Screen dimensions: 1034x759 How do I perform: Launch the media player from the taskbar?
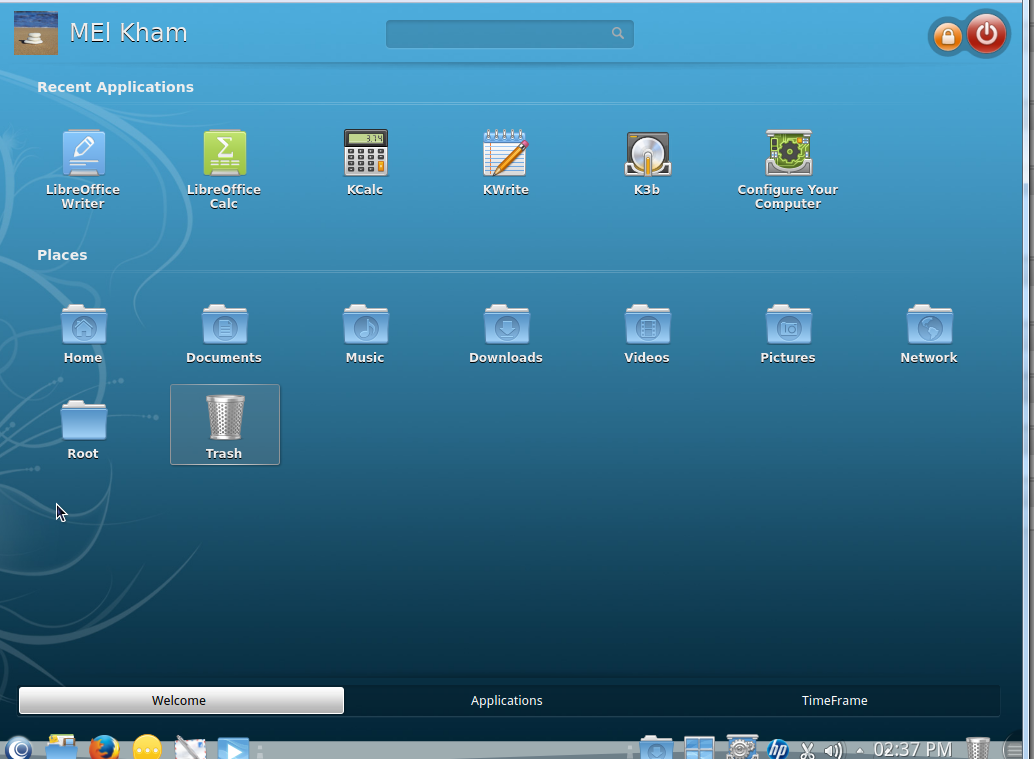233,748
